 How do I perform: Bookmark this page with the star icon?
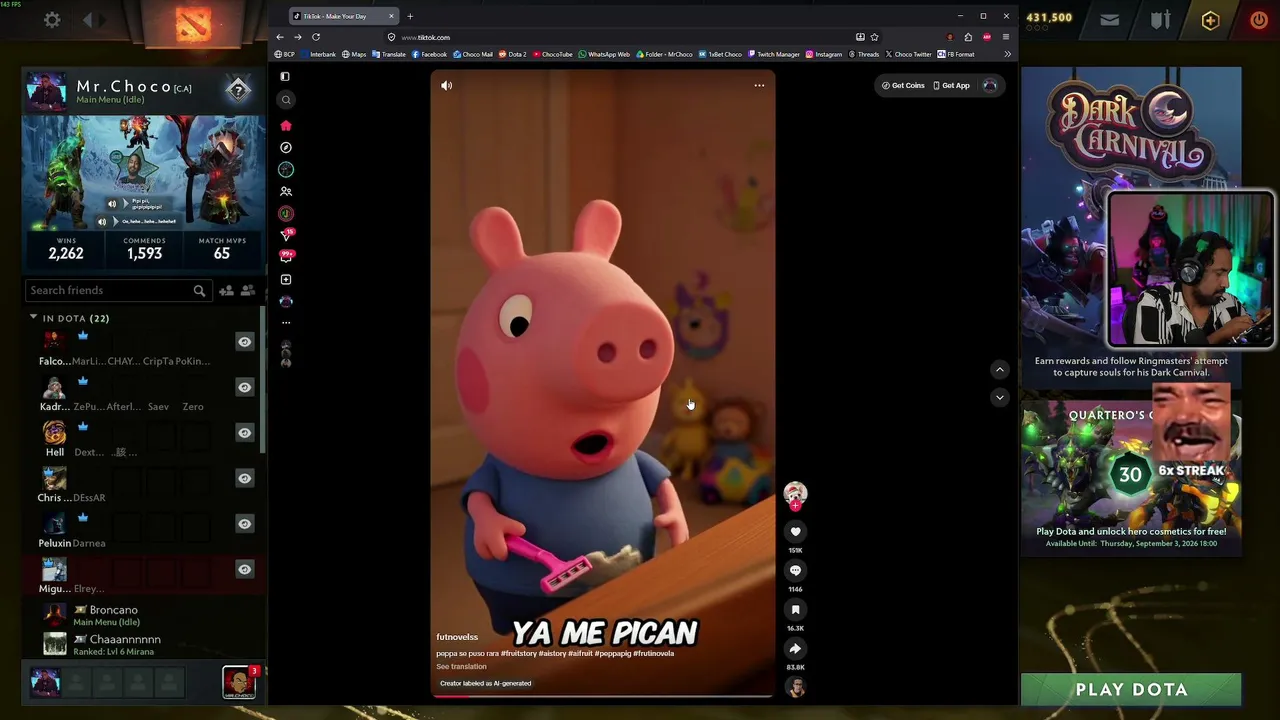(x=874, y=37)
